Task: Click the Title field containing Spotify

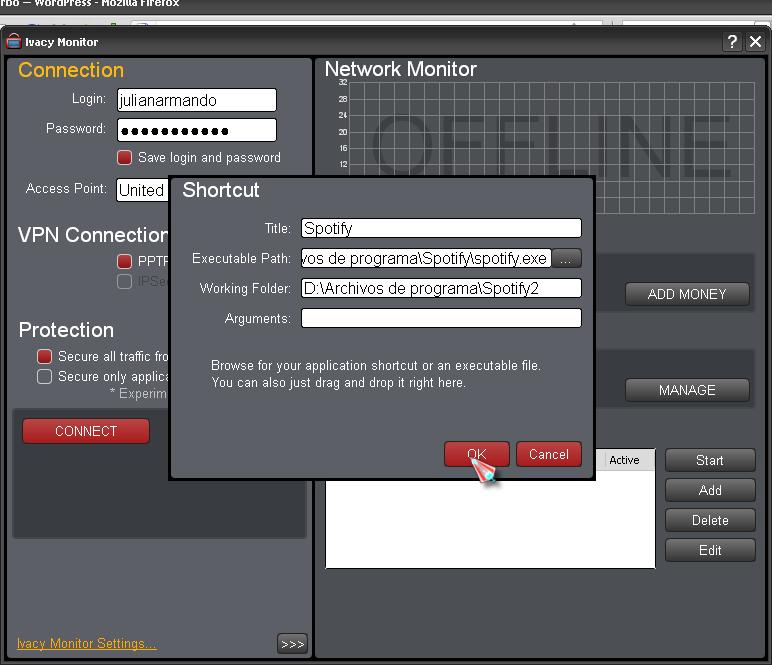Action: (x=441, y=228)
